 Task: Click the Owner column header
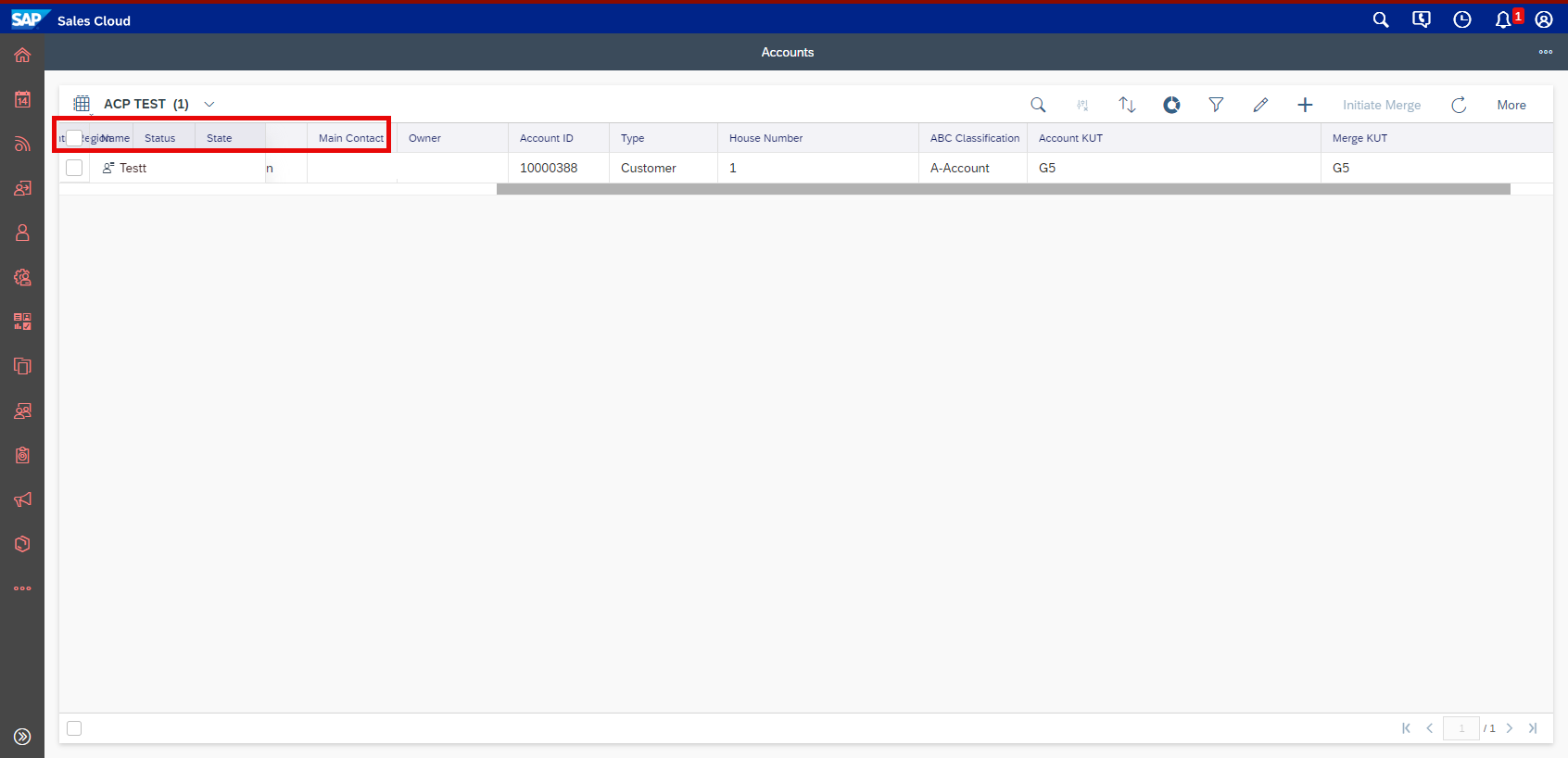(x=424, y=138)
